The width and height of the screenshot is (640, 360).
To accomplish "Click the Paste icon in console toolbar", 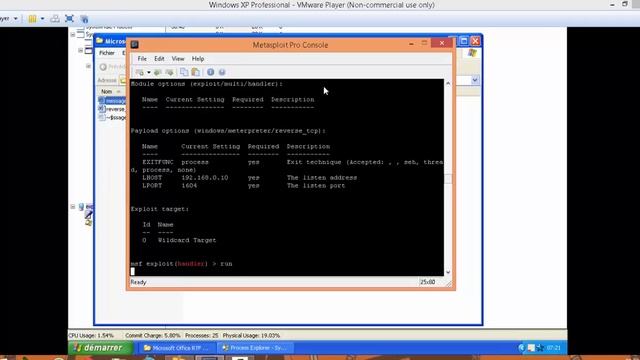I will pyautogui.click(x=196, y=72).
